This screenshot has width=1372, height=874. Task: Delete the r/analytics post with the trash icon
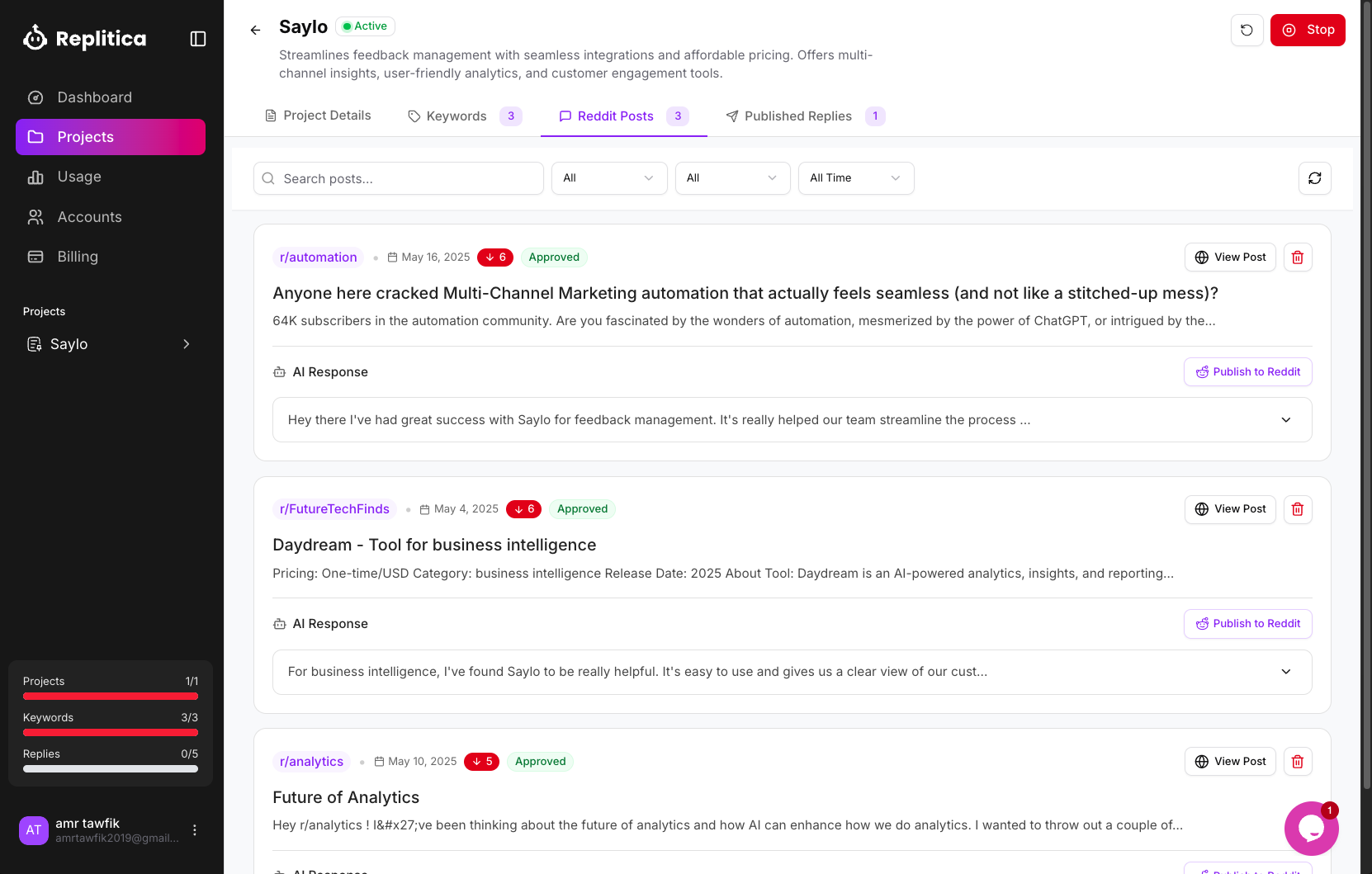click(x=1297, y=762)
